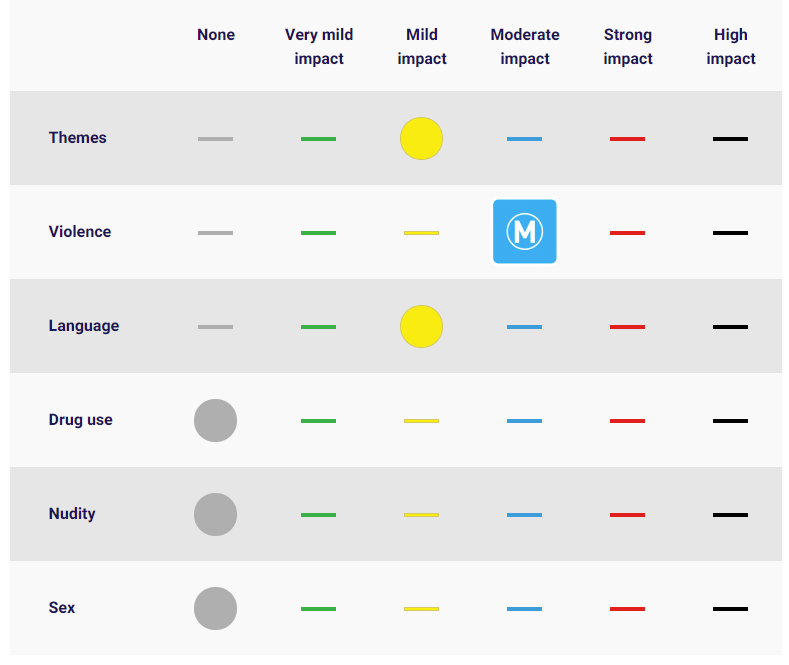Click the Very mild impact column header
Image resolution: width=789 pixels, height=665 pixels.
(x=319, y=46)
